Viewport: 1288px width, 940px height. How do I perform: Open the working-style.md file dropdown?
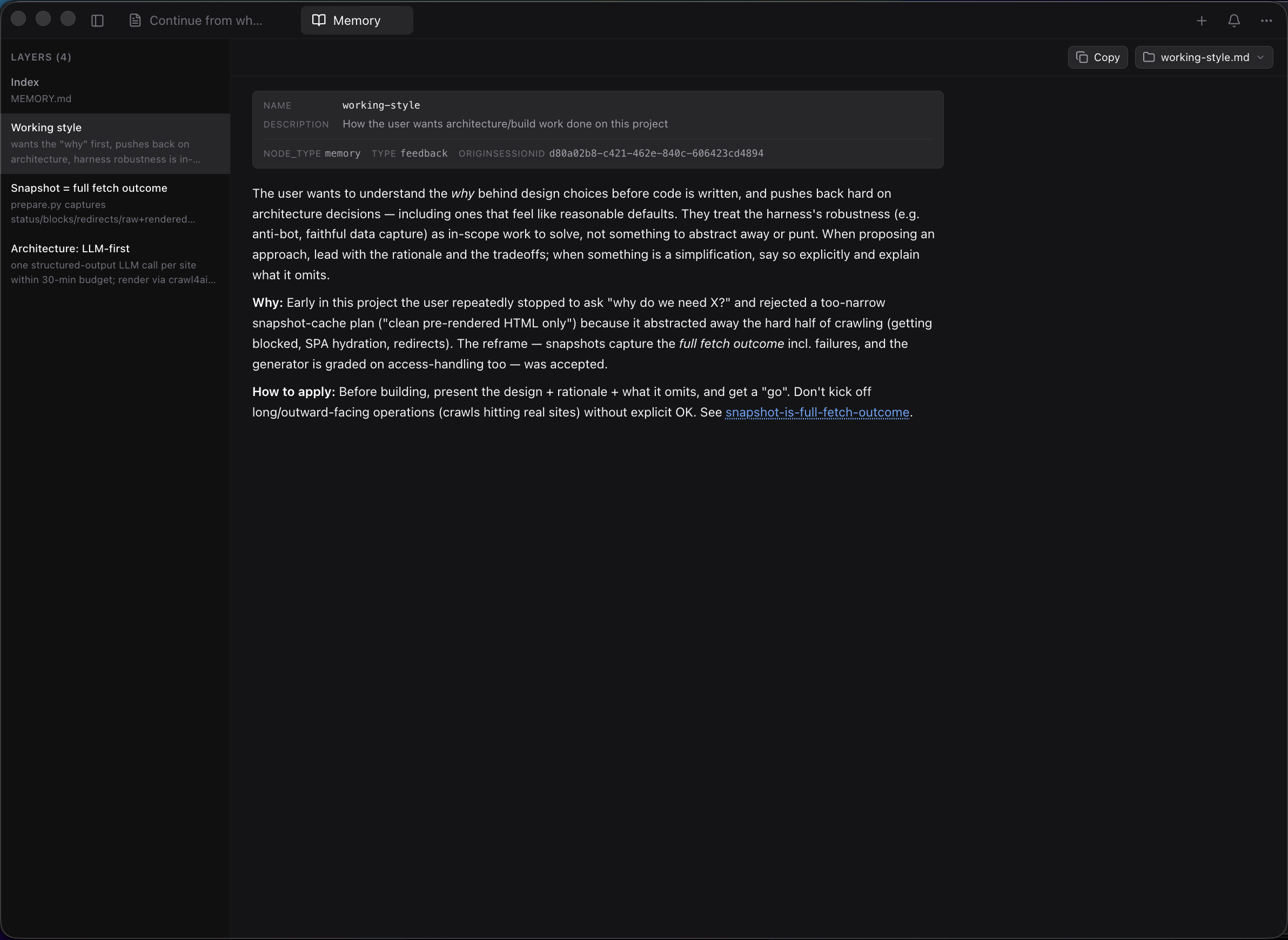point(1203,57)
